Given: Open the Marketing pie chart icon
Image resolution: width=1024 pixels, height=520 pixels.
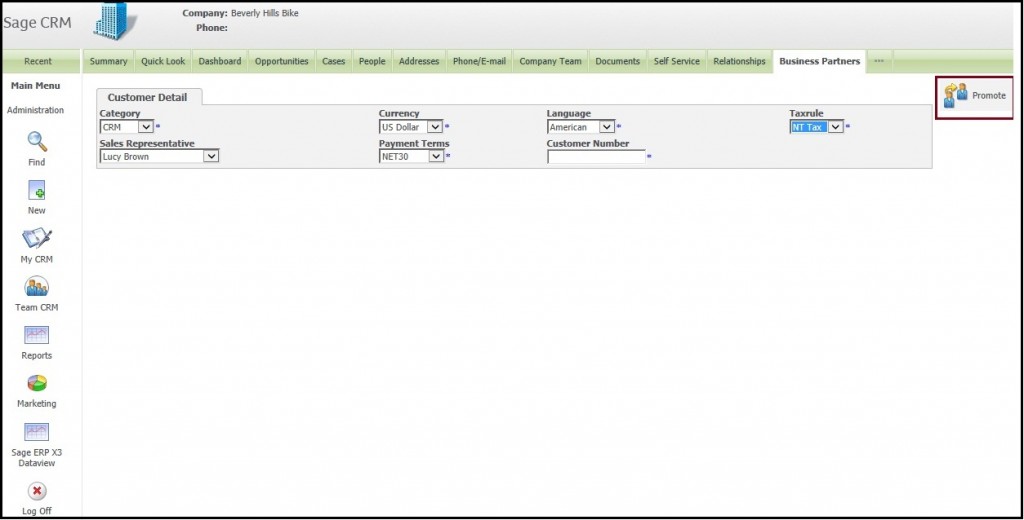Looking at the screenshot, I should pos(37,383).
